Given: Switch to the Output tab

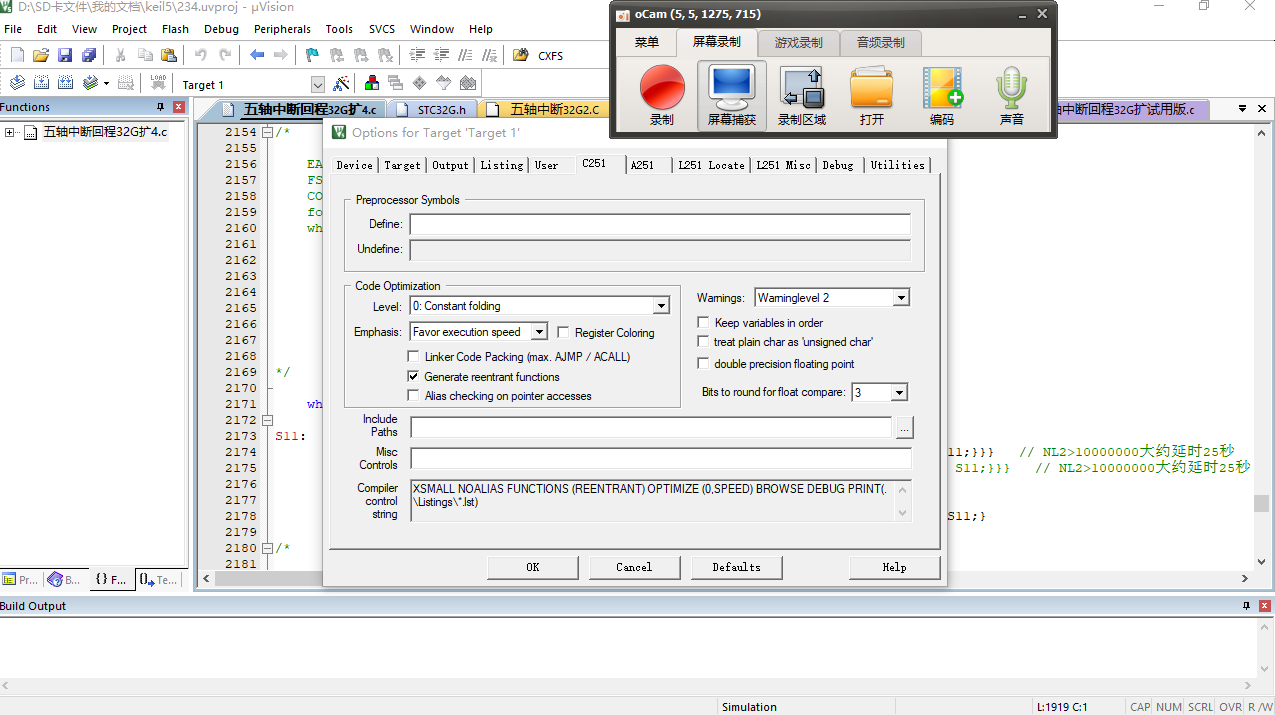Looking at the screenshot, I should [451, 165].
